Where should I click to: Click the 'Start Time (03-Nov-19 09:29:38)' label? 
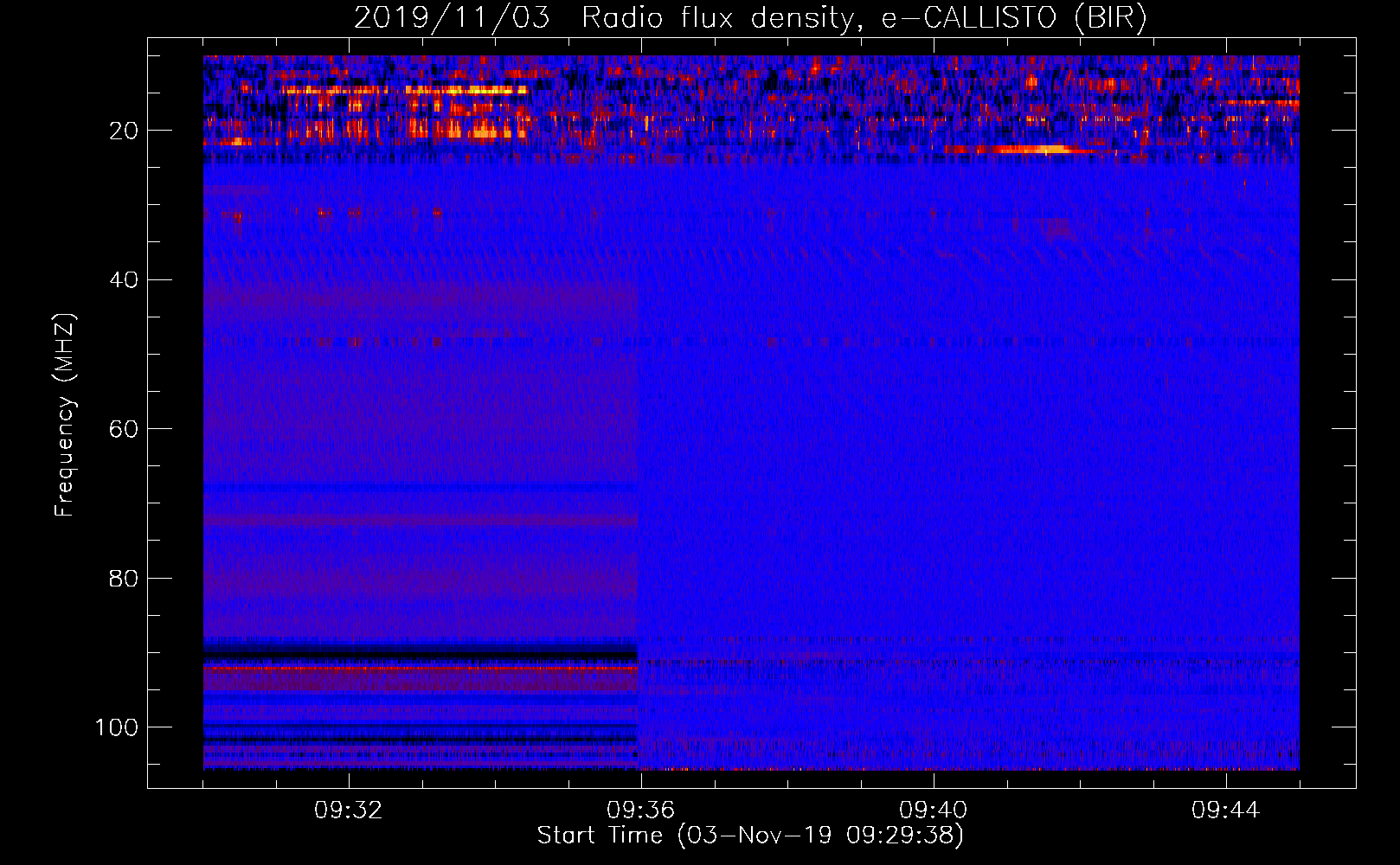coord(750,836)
